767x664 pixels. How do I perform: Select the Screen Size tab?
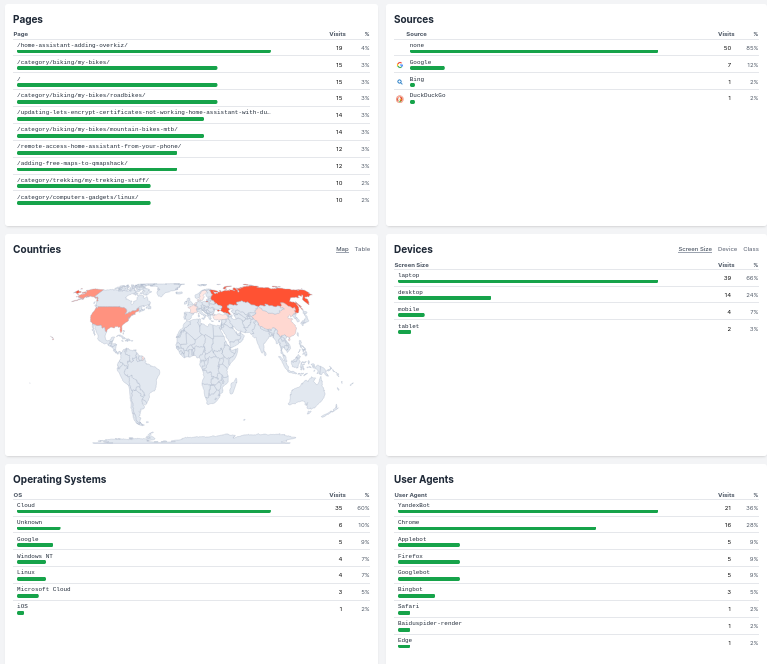(x=695, y=249)
